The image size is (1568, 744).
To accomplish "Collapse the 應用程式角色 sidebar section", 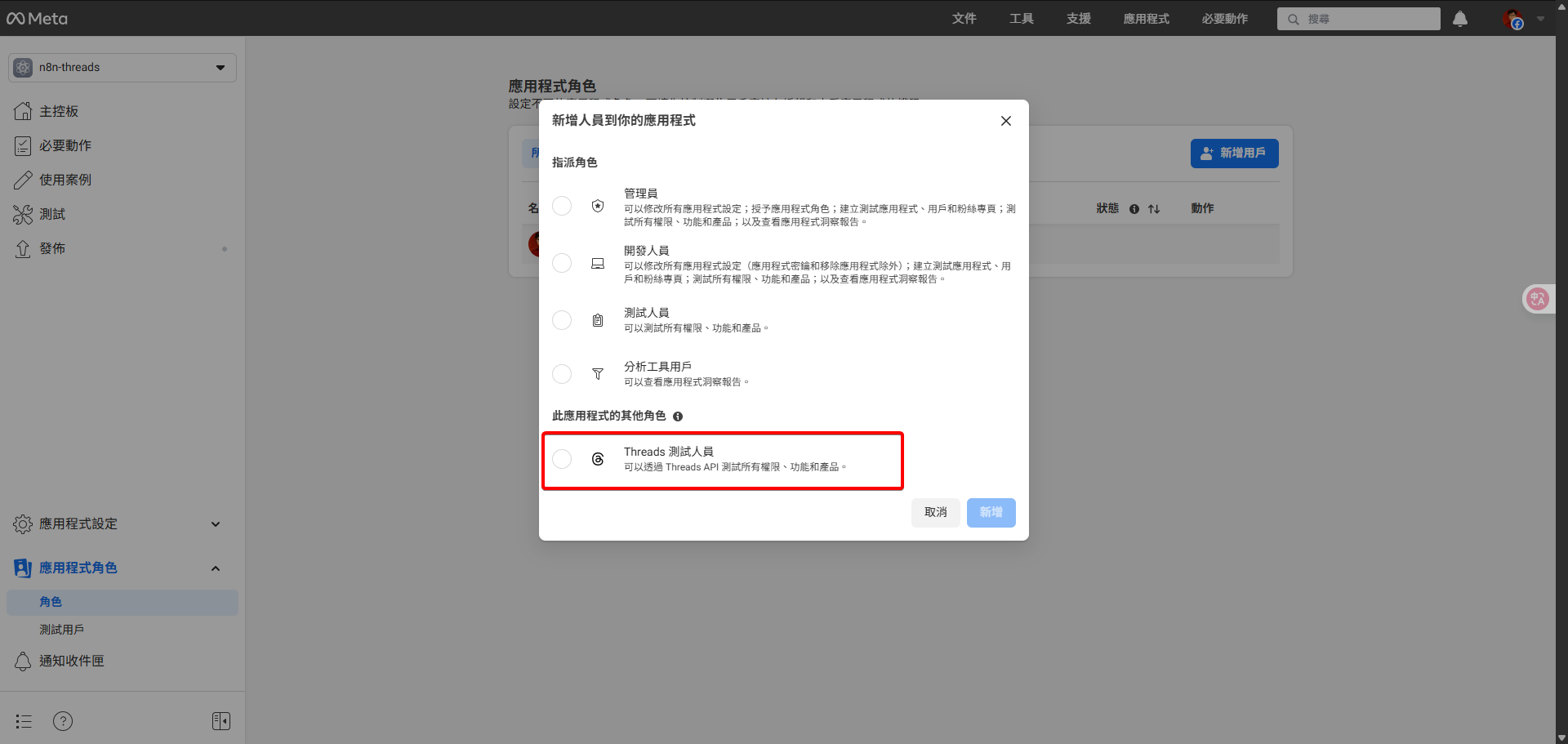I will tap(216, 568).
